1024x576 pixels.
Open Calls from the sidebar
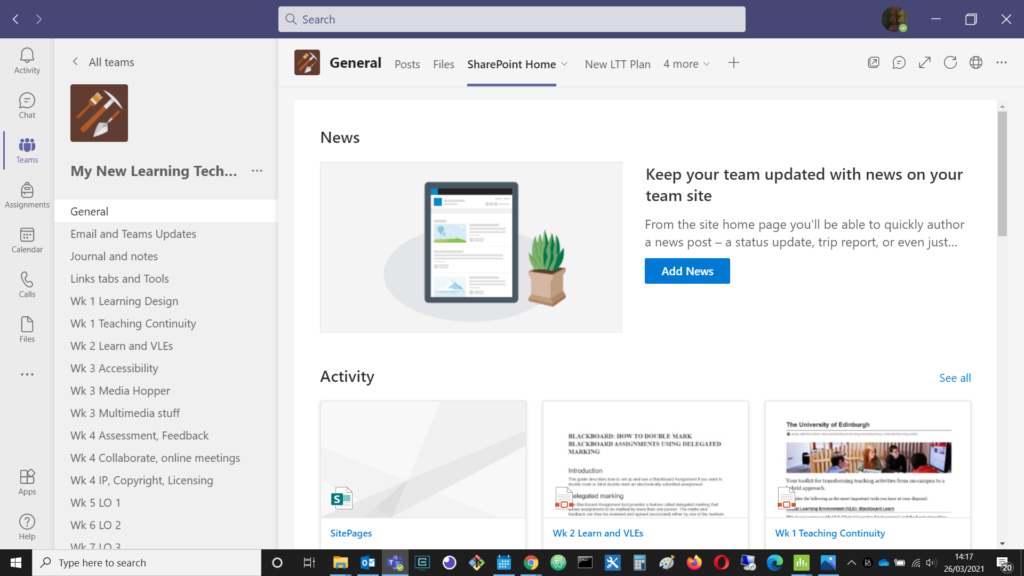coord(27,285)
